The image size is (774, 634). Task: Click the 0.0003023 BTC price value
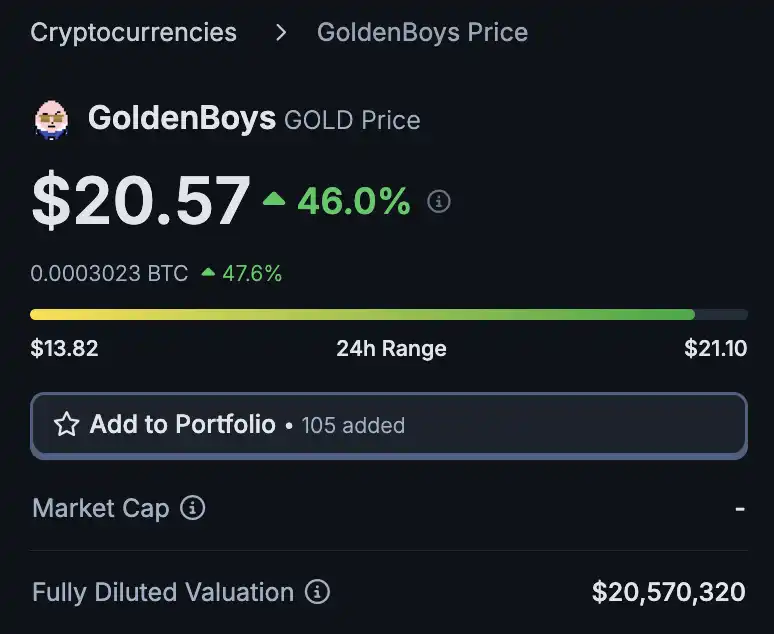(109, 273)
